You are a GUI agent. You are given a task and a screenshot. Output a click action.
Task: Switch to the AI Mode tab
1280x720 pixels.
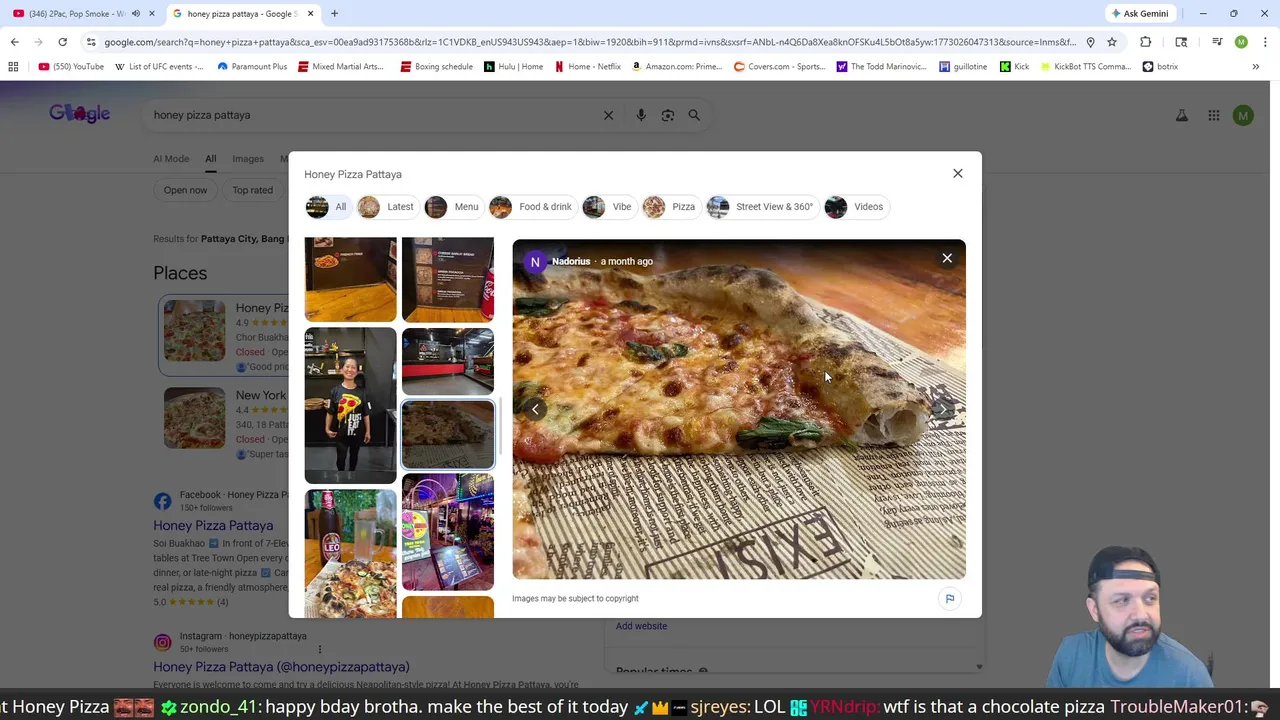(x=171, y=158)
